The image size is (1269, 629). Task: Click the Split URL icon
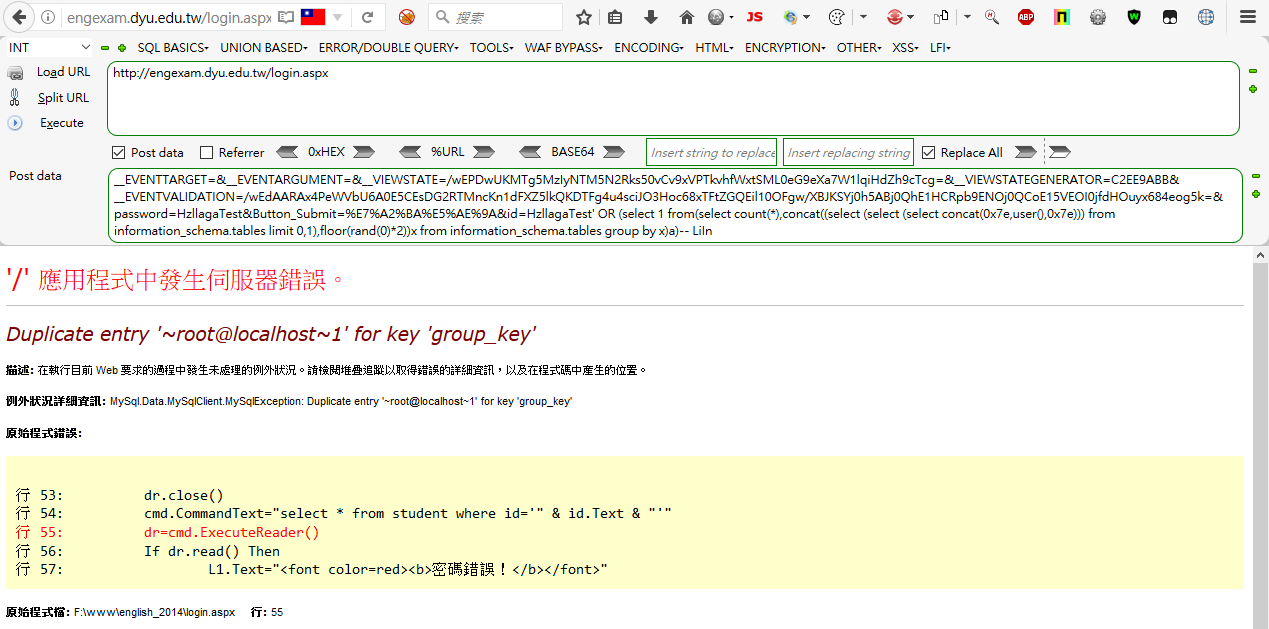pyautogui.click(x=15, y=97)
